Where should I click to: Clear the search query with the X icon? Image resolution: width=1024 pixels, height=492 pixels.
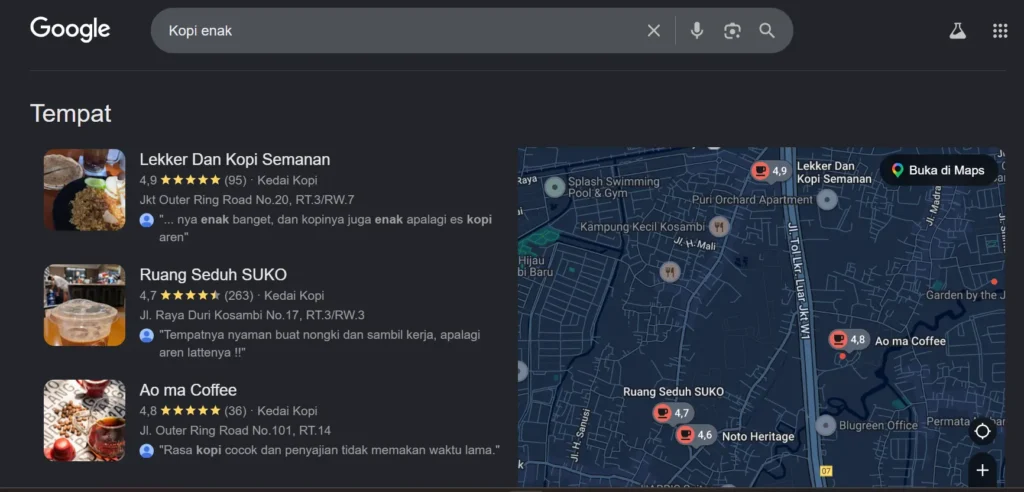(654, 31)
